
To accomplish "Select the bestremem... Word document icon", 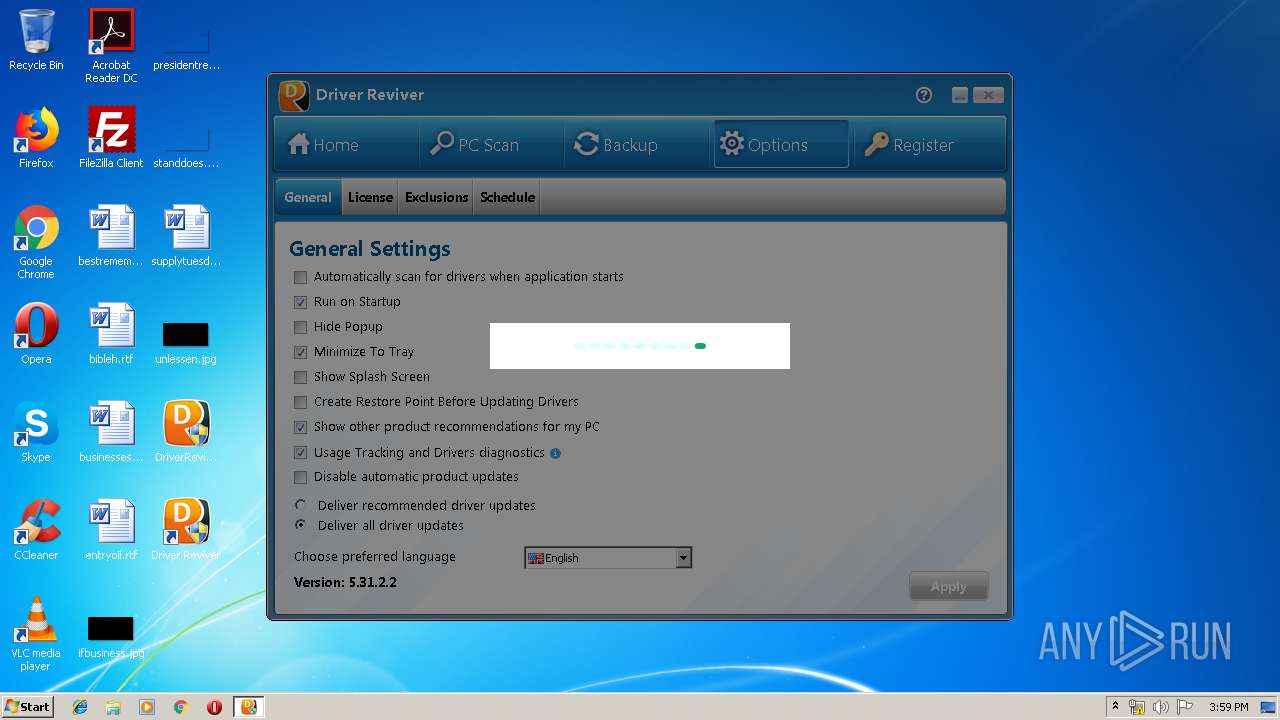I will (x=111, y=235).
